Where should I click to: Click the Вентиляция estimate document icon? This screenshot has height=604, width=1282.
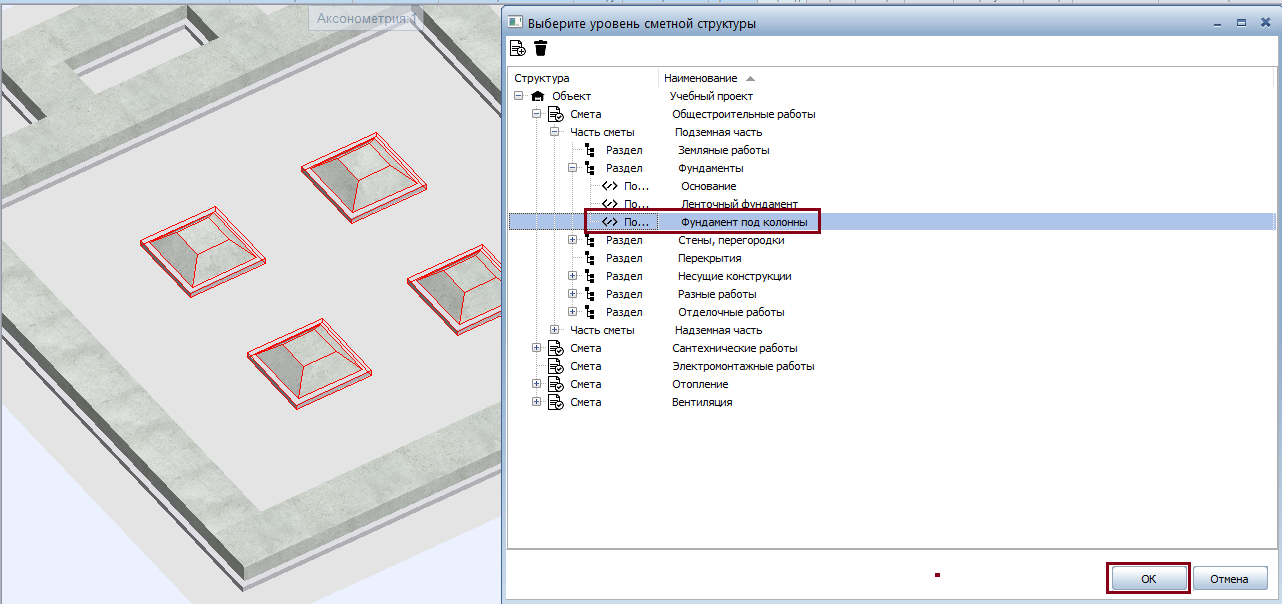click(555, 402)
